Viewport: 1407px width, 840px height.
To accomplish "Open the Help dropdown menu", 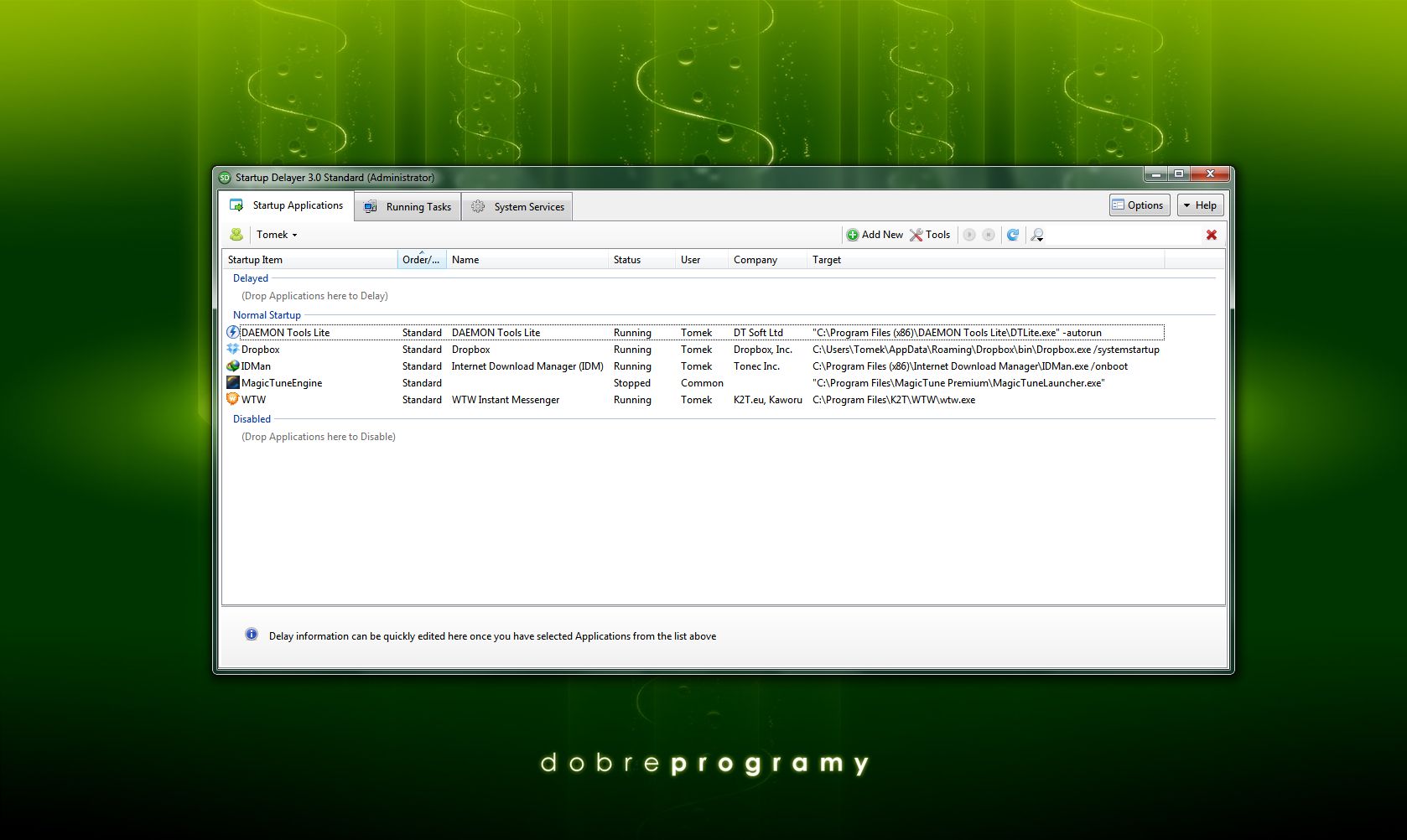I will coord(1200,205).
